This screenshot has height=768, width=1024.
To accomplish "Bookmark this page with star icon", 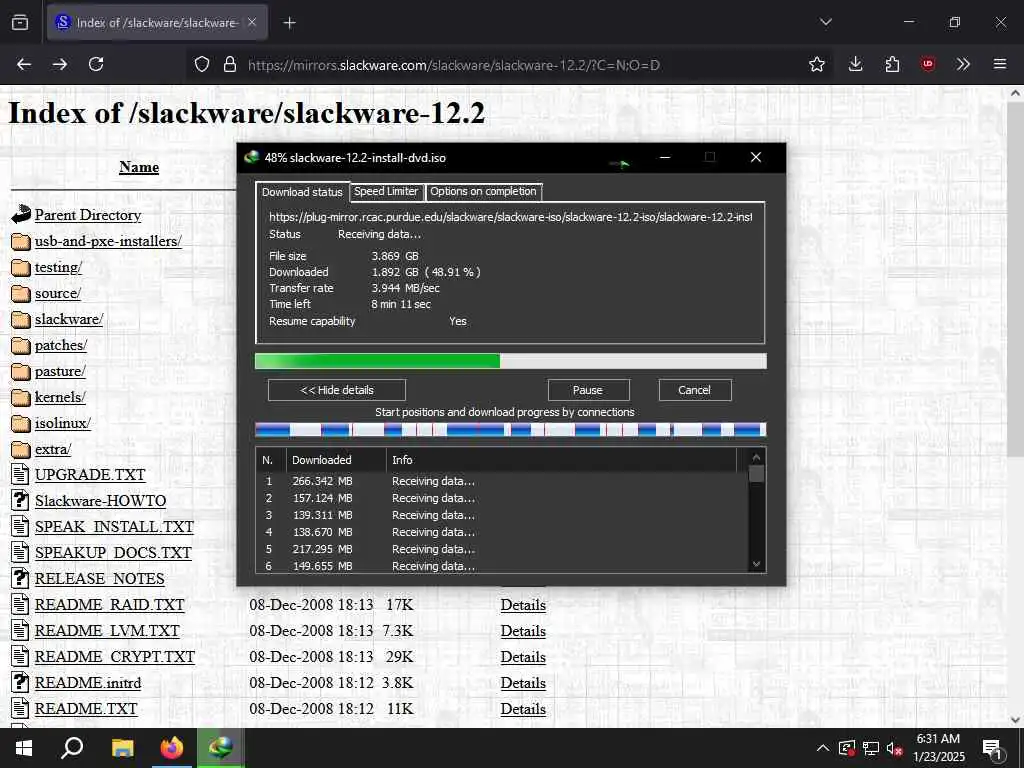I will pos(816,64).
